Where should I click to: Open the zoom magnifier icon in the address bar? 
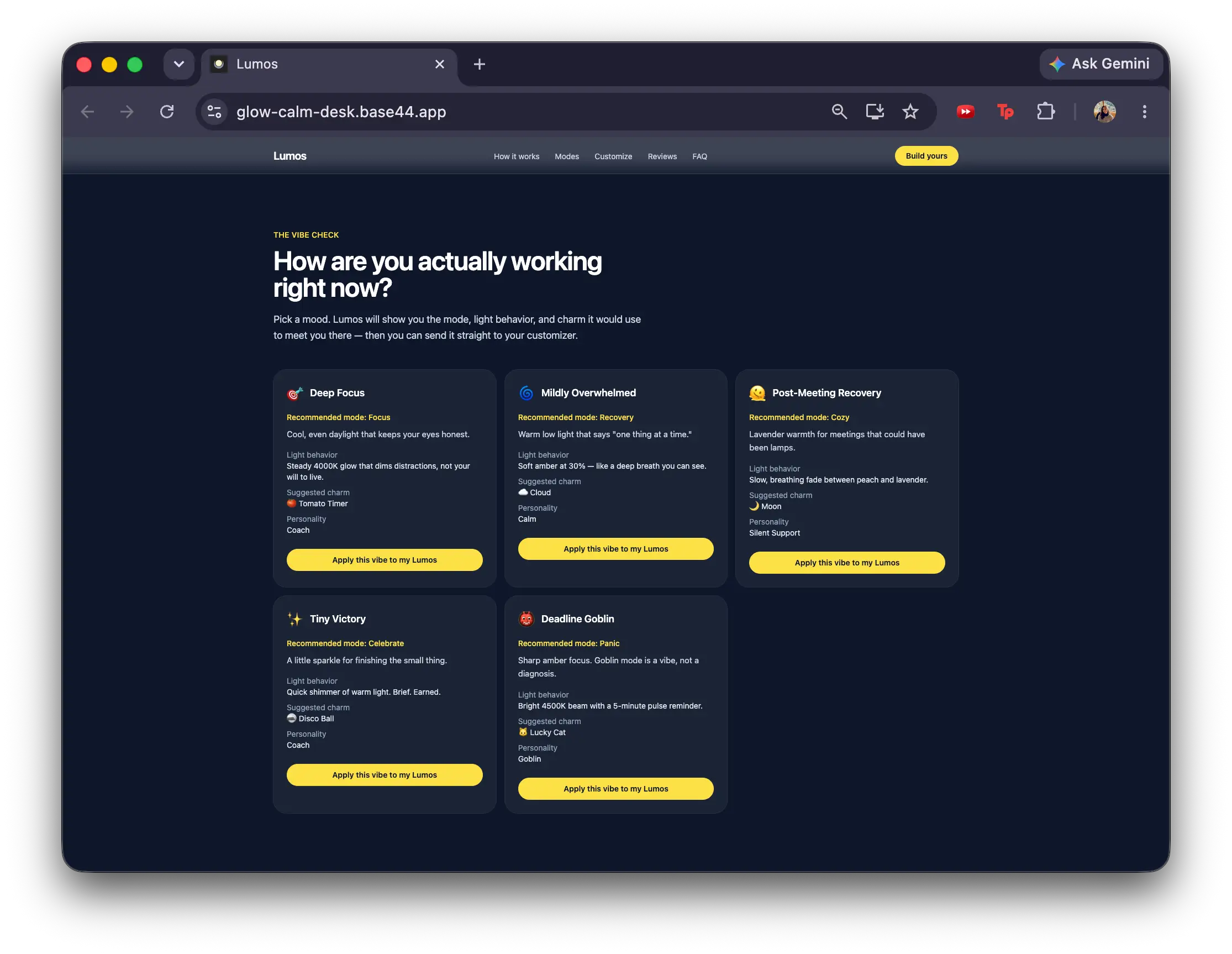tap(839, 112)
